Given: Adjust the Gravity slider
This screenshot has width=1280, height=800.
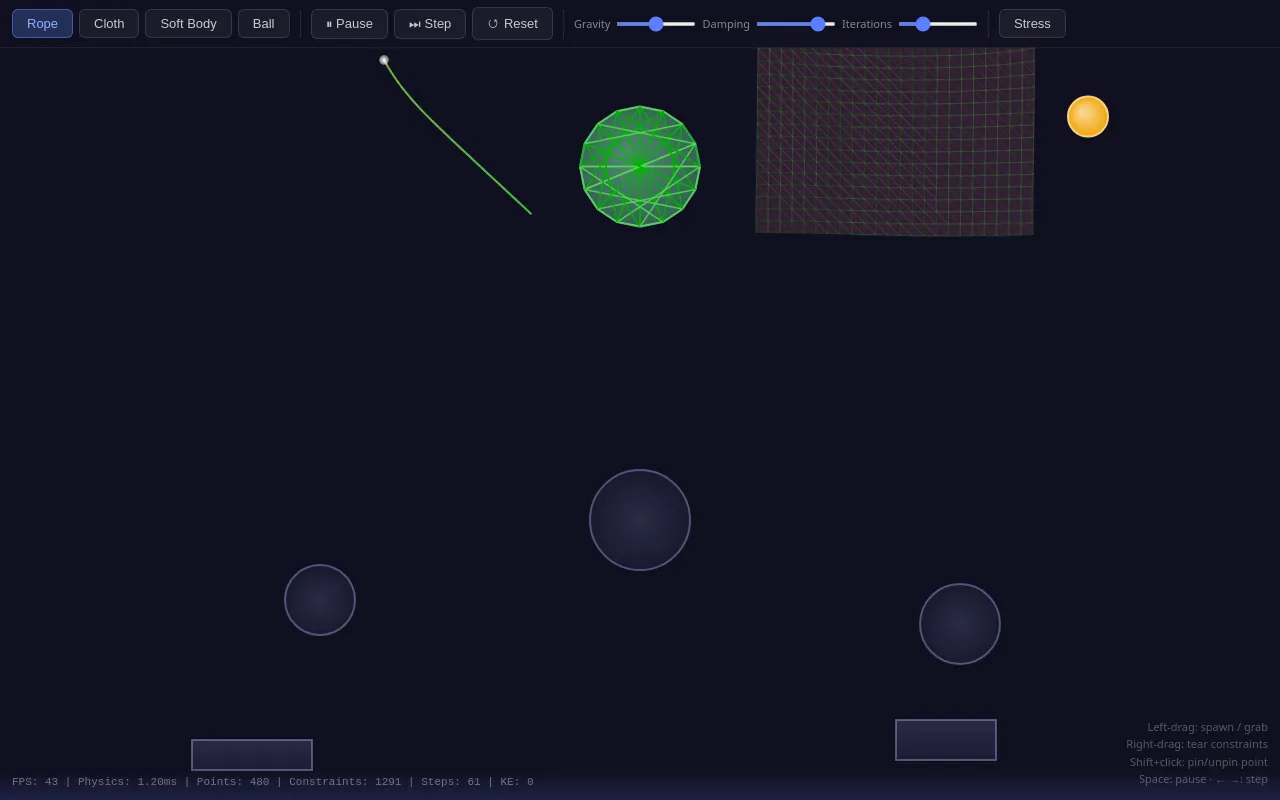Looking at the screenshot, I should [656, 24].
